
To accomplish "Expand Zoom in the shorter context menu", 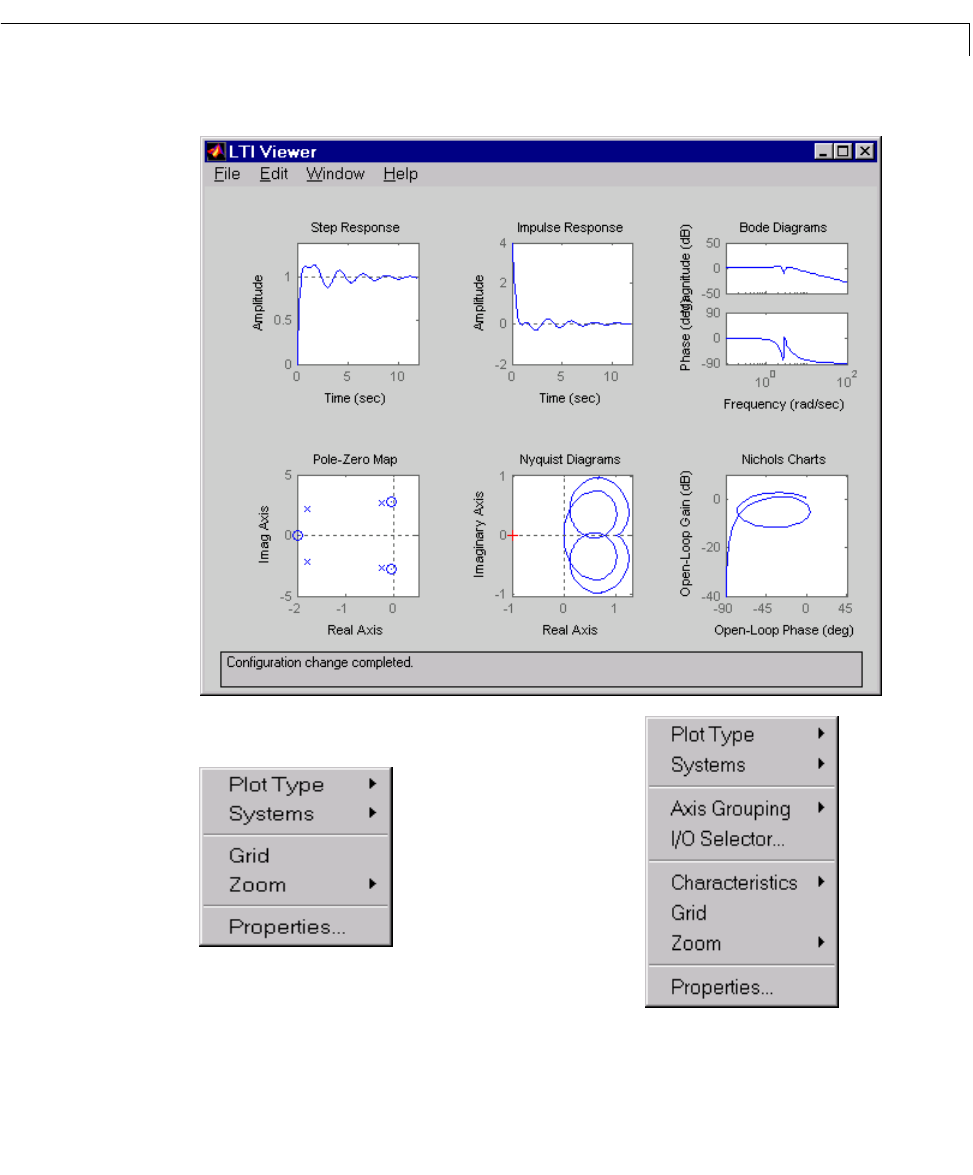I will (296, 885).
